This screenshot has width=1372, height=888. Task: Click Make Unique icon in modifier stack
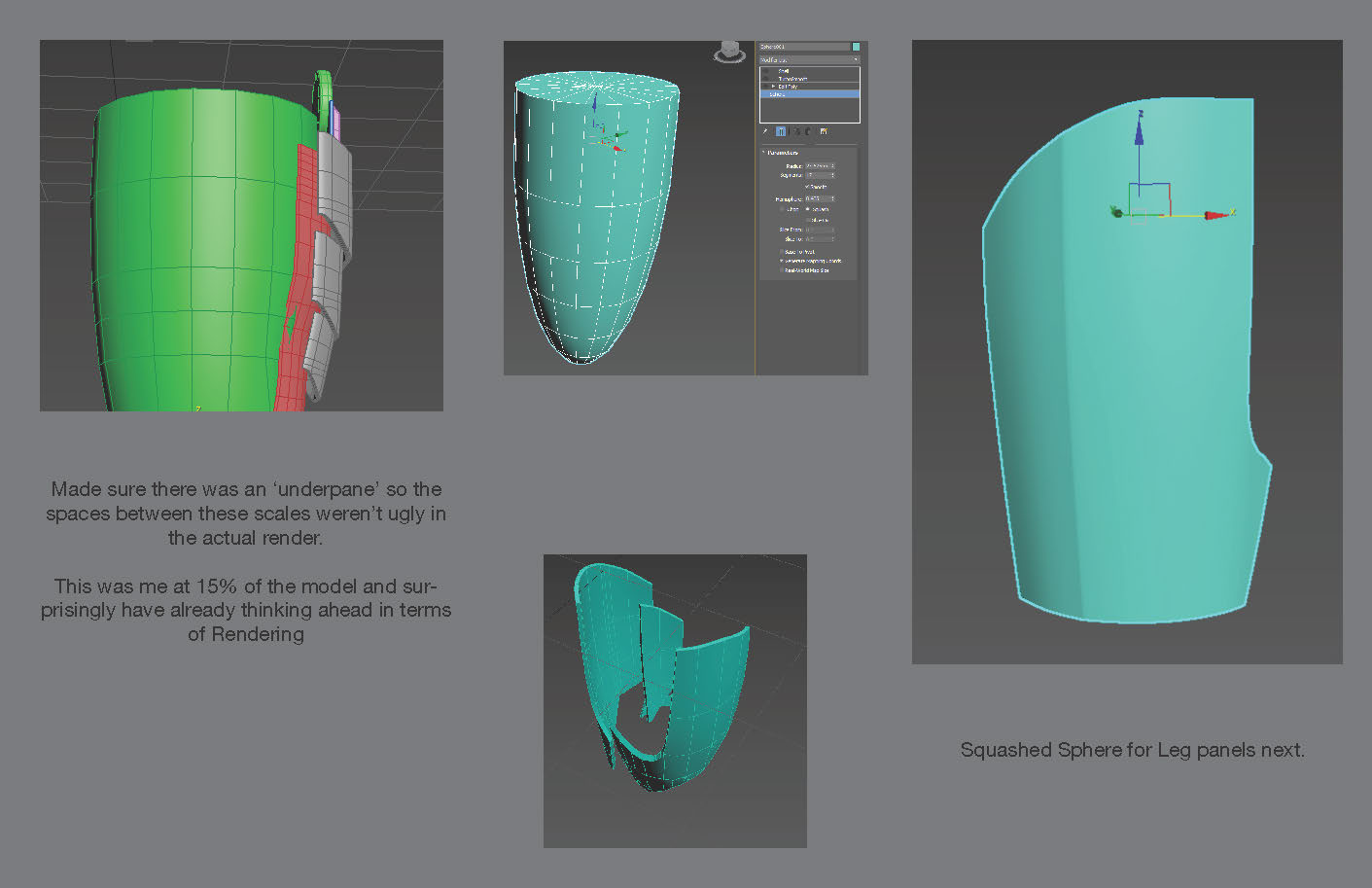(796, 131)
